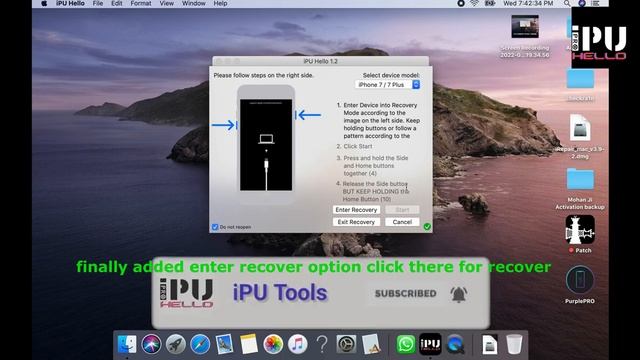Viewport: 640px width, 360px height.
Task: Click the notification bell in banner
Action: (x=459, y=294)
